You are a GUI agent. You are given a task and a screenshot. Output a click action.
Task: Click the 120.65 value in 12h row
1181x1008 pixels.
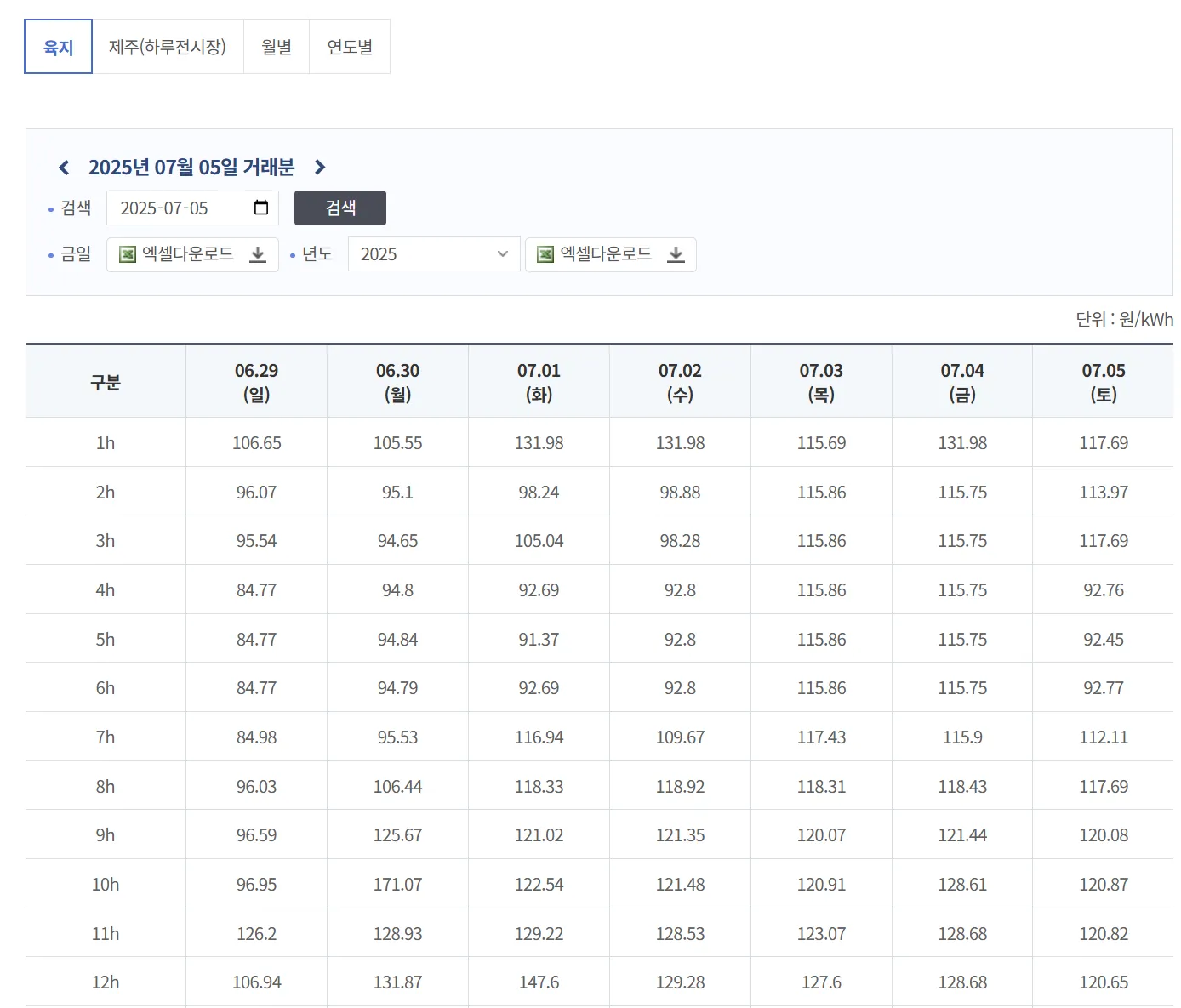(1104, 982)
